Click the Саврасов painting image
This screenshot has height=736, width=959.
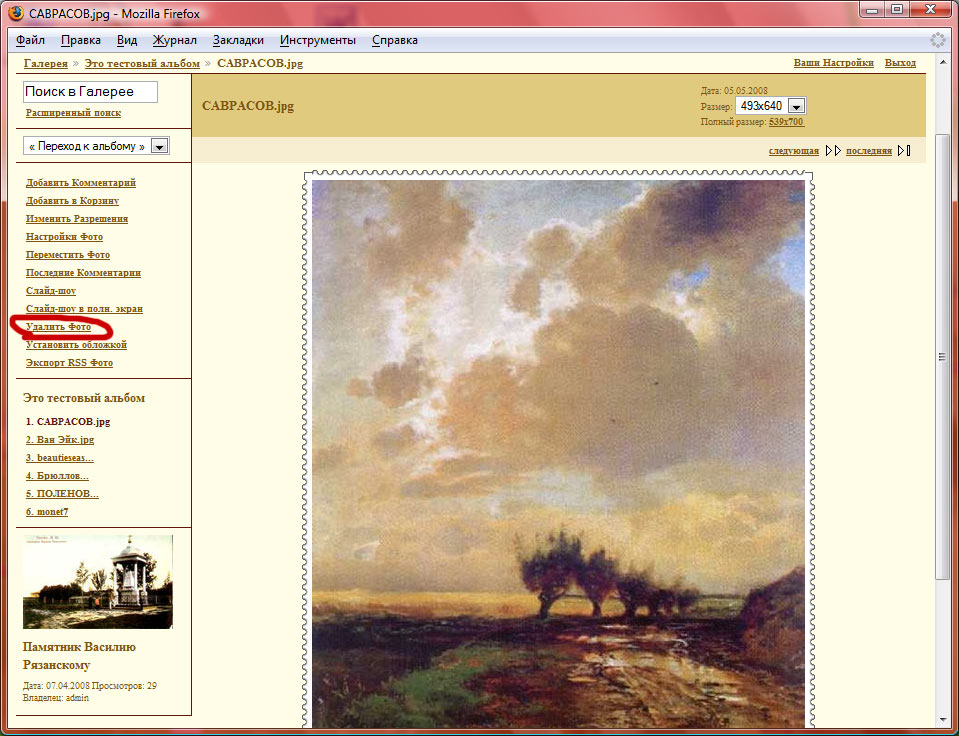[x=558, y=453]
